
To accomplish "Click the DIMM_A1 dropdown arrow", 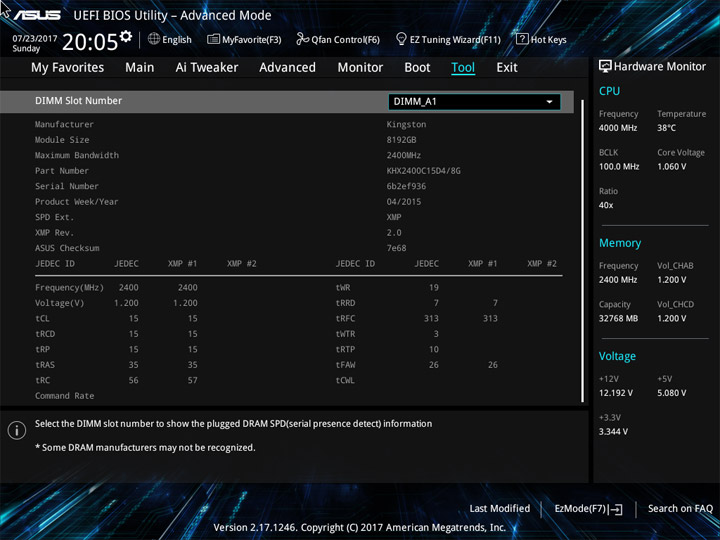I will (x=549, y=102).
